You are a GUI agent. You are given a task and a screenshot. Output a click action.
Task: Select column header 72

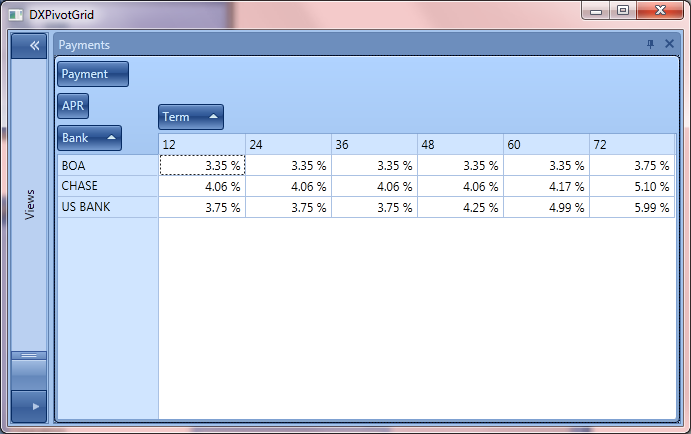pos(632,145)
